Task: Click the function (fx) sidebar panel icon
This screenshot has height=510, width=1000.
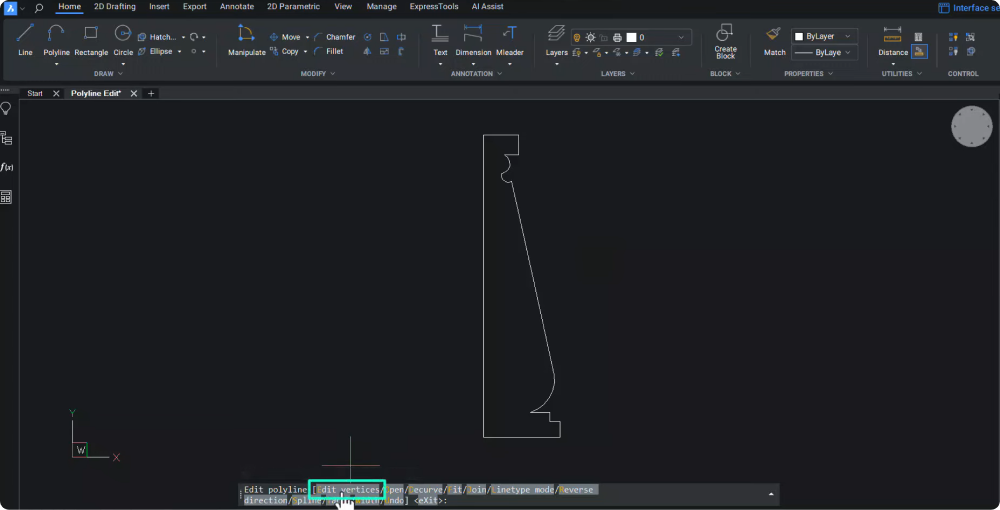Action: pyautogui.click(x=7, y=167)
